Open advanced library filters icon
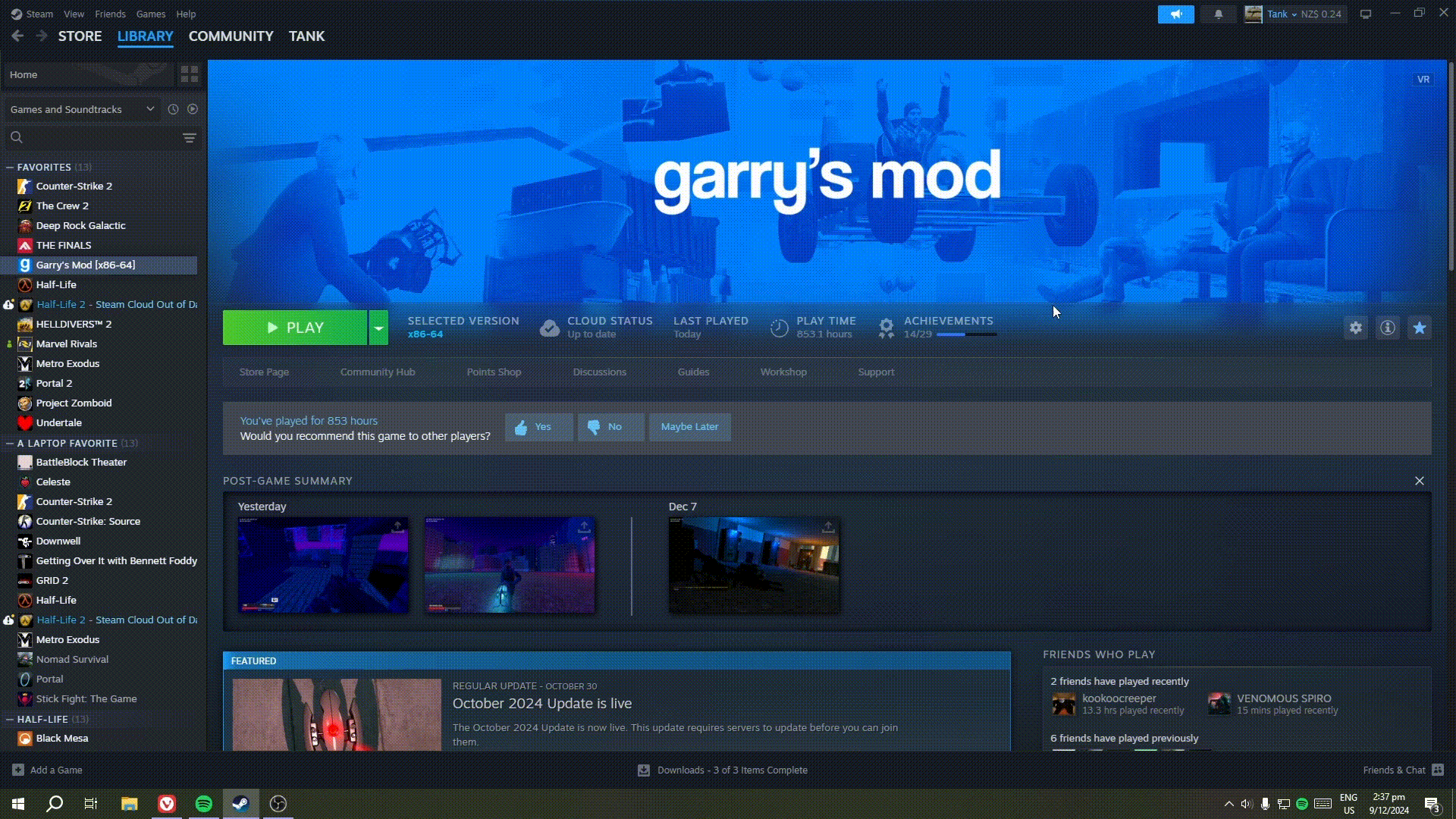Viewport: 1456px width, 819px height. (x=189, y=137)
